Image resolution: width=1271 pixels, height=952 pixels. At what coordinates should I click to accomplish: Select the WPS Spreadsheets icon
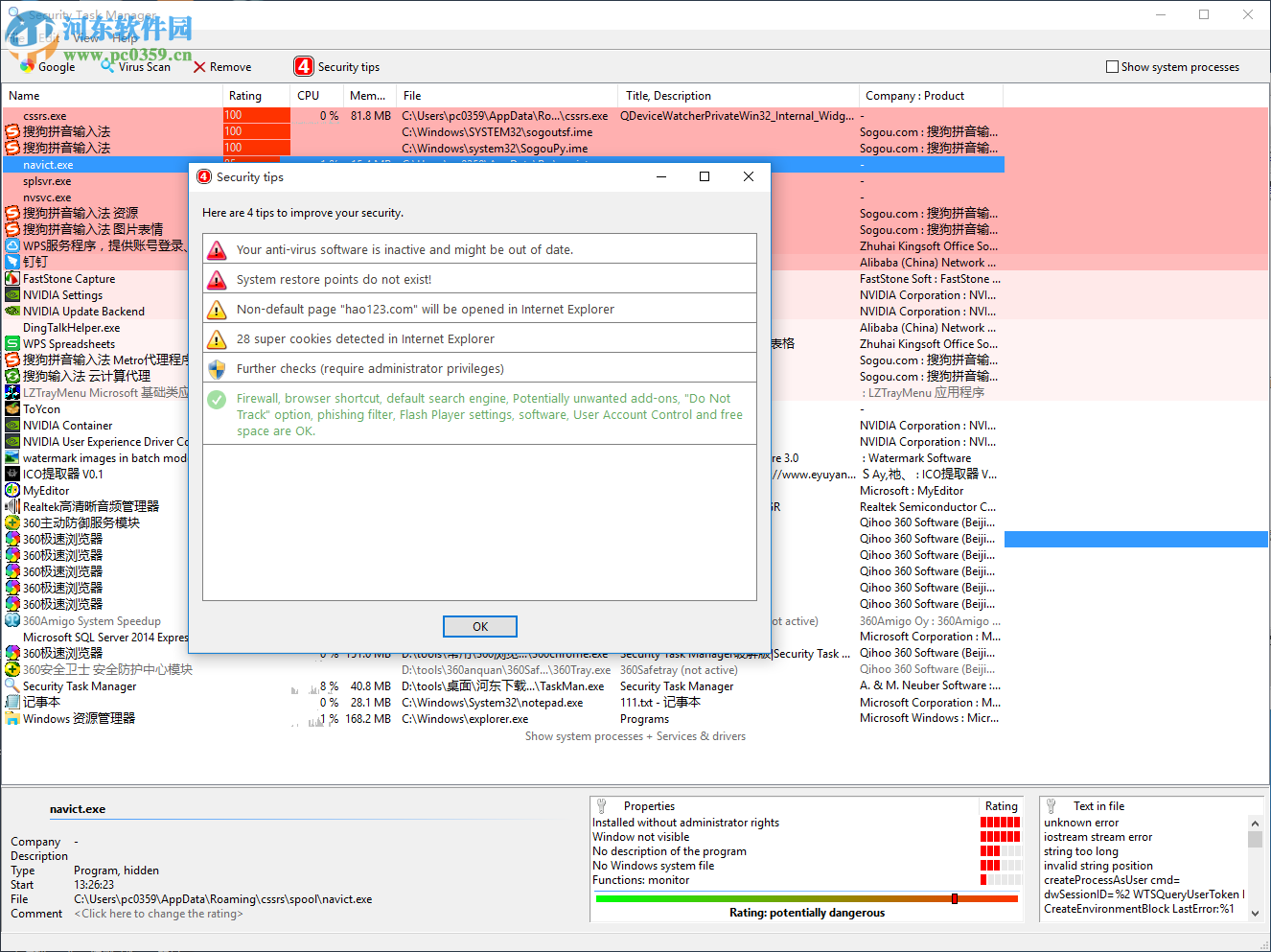pos(13,343)
